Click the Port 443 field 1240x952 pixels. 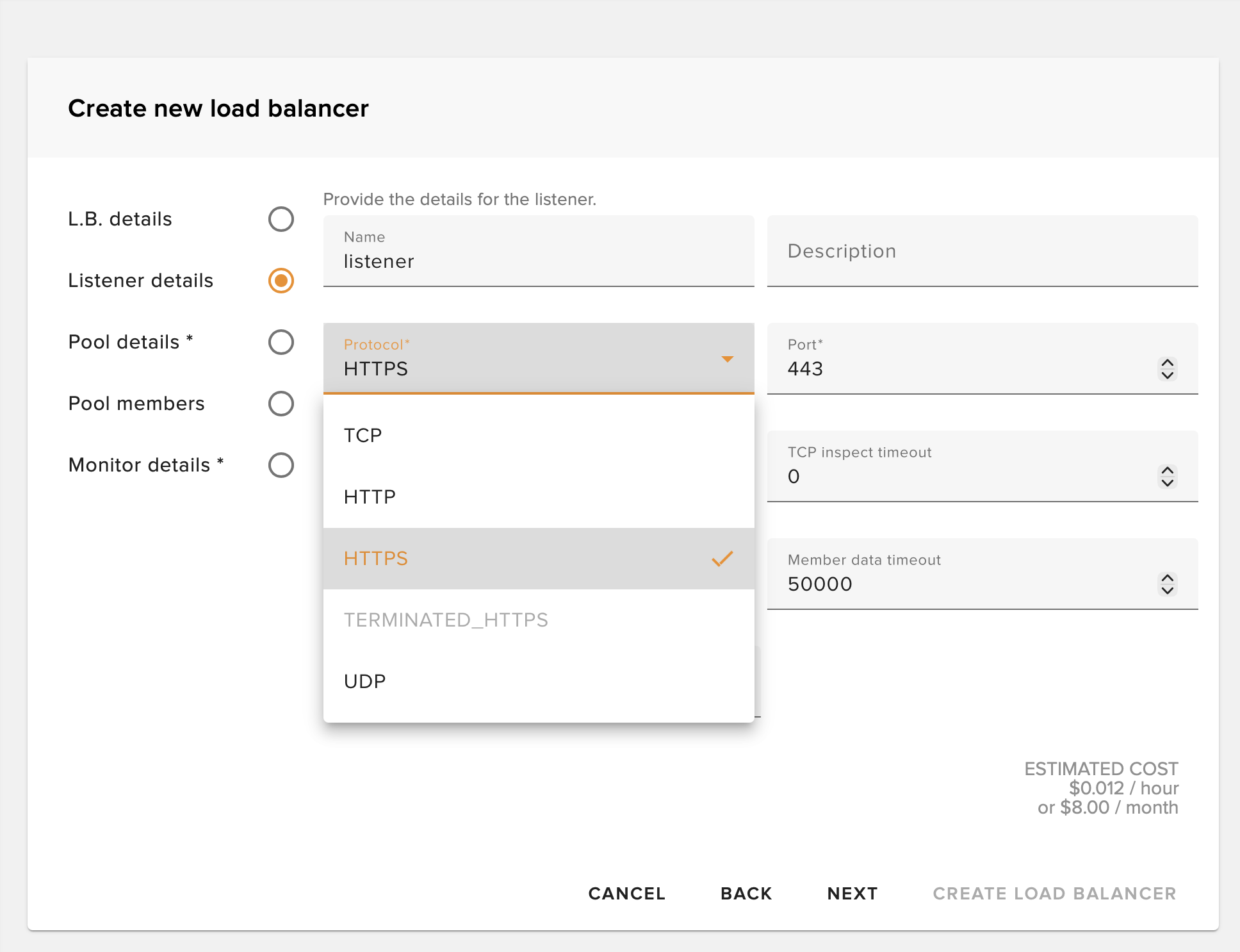coord(929,368)
